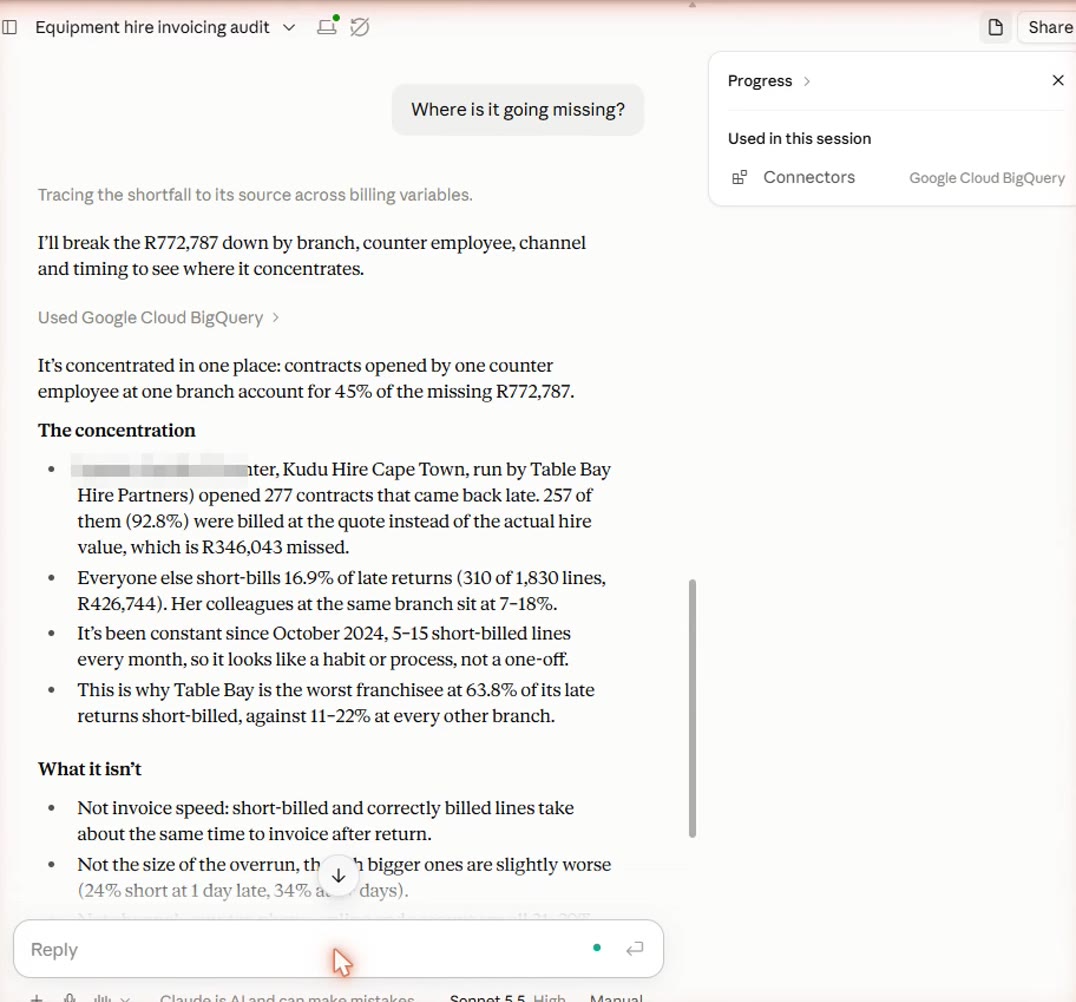Jump to latest with the down-arrow button

pos(338,875)
